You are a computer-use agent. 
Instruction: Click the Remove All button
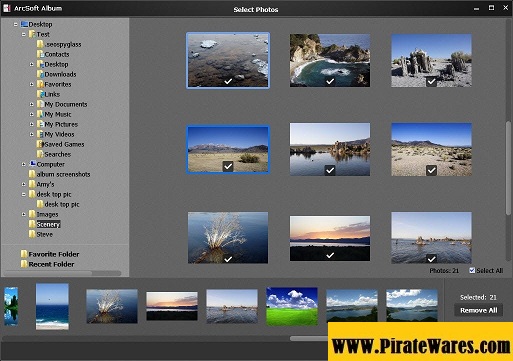(x=479, y=310)
